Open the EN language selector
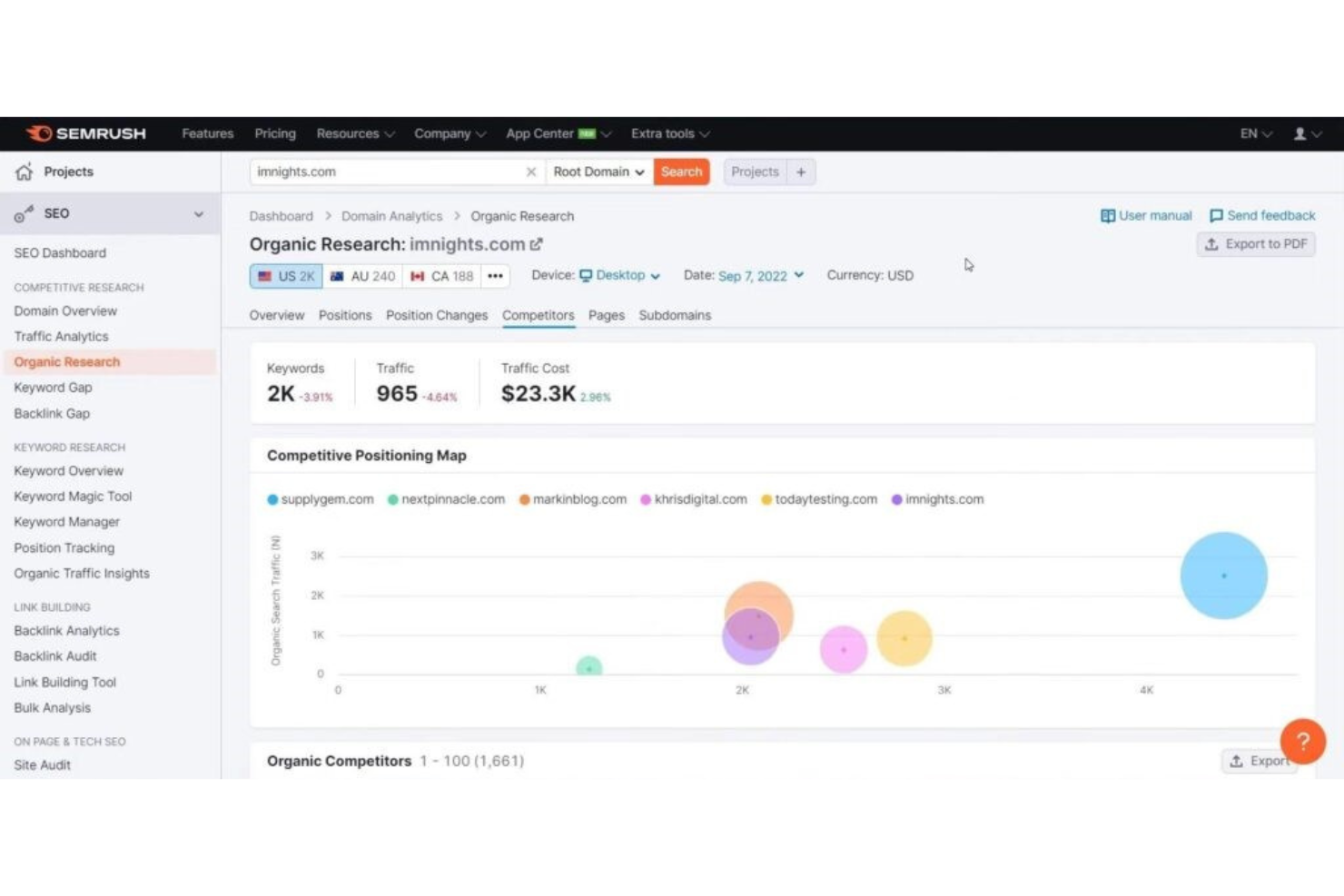This screenshot has height=896, width=1344. click(1256, 133)
